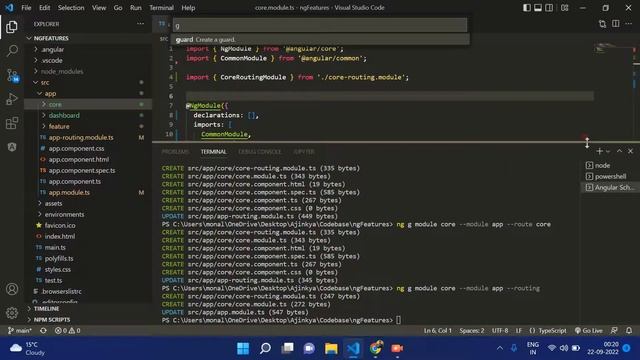This screenshot has width=640, height=360.
Task: Open the Explorer view in activity bar
Action: pyautogui.click(x=12, y=27)
